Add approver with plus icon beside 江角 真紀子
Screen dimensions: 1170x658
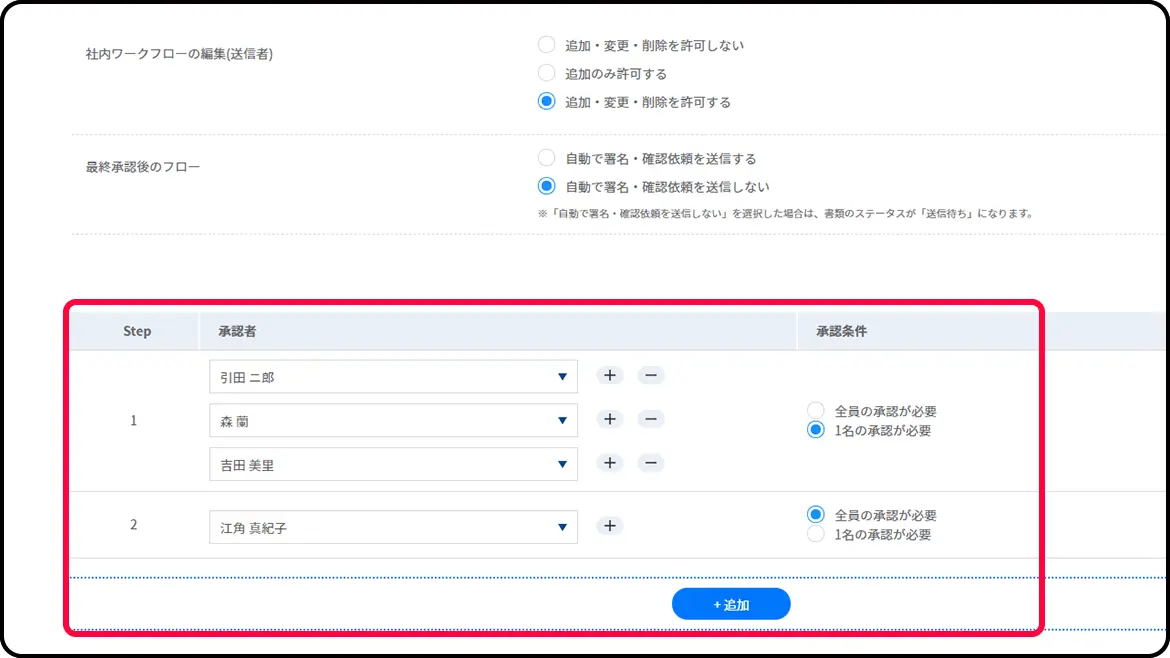[x=609, y=526]
